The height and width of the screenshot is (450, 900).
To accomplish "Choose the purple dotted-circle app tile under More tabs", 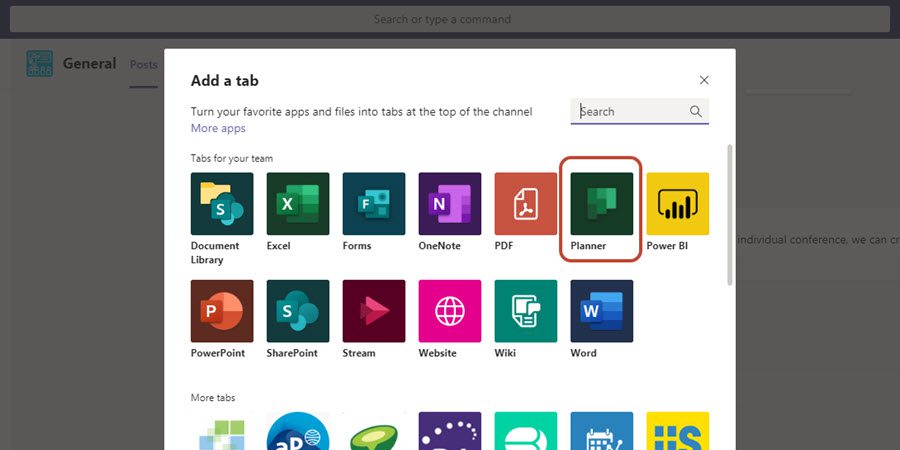I will tap(450, 430).
